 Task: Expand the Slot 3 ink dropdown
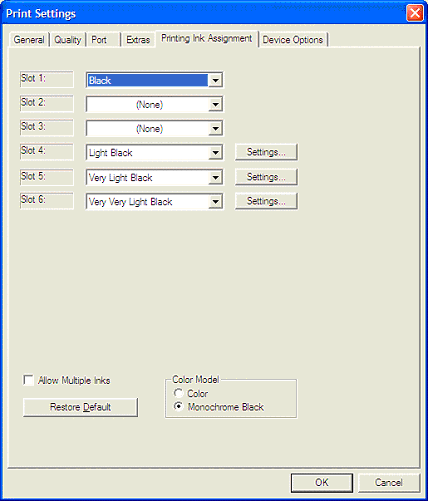point(215,129)
